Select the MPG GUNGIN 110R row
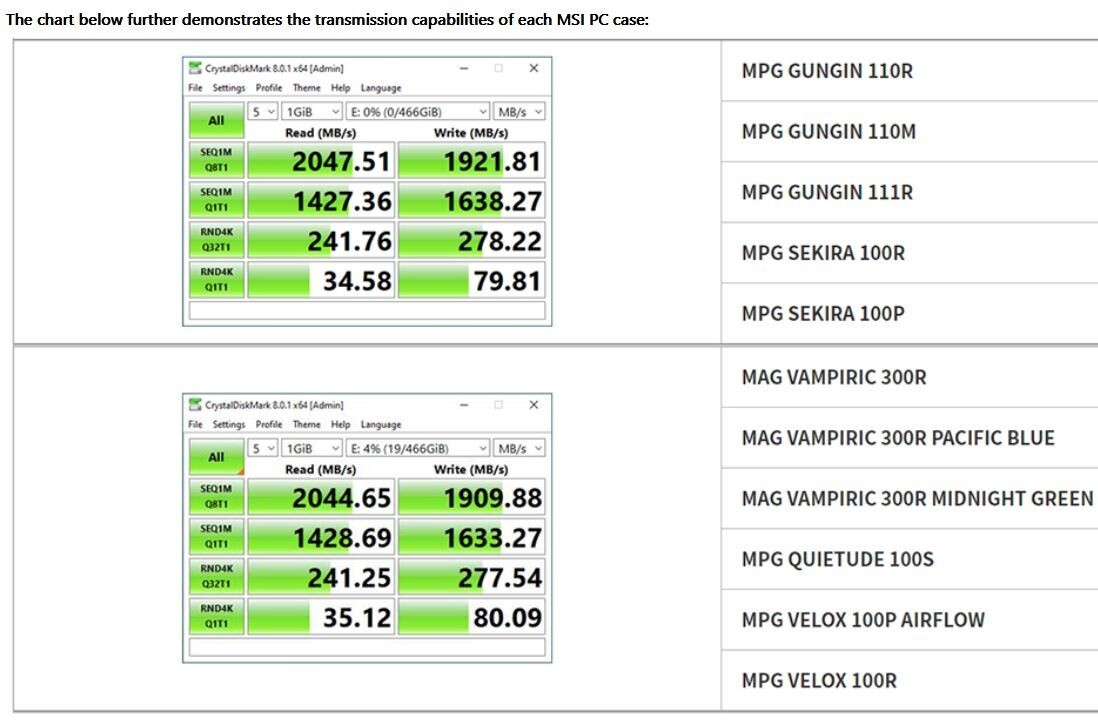The image size is (1098, 722). (910, 71)
